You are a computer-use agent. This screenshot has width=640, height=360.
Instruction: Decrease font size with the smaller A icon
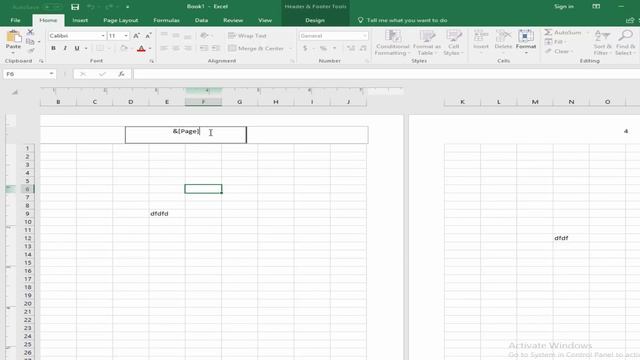pyautogui.click(x=148, y=36)
